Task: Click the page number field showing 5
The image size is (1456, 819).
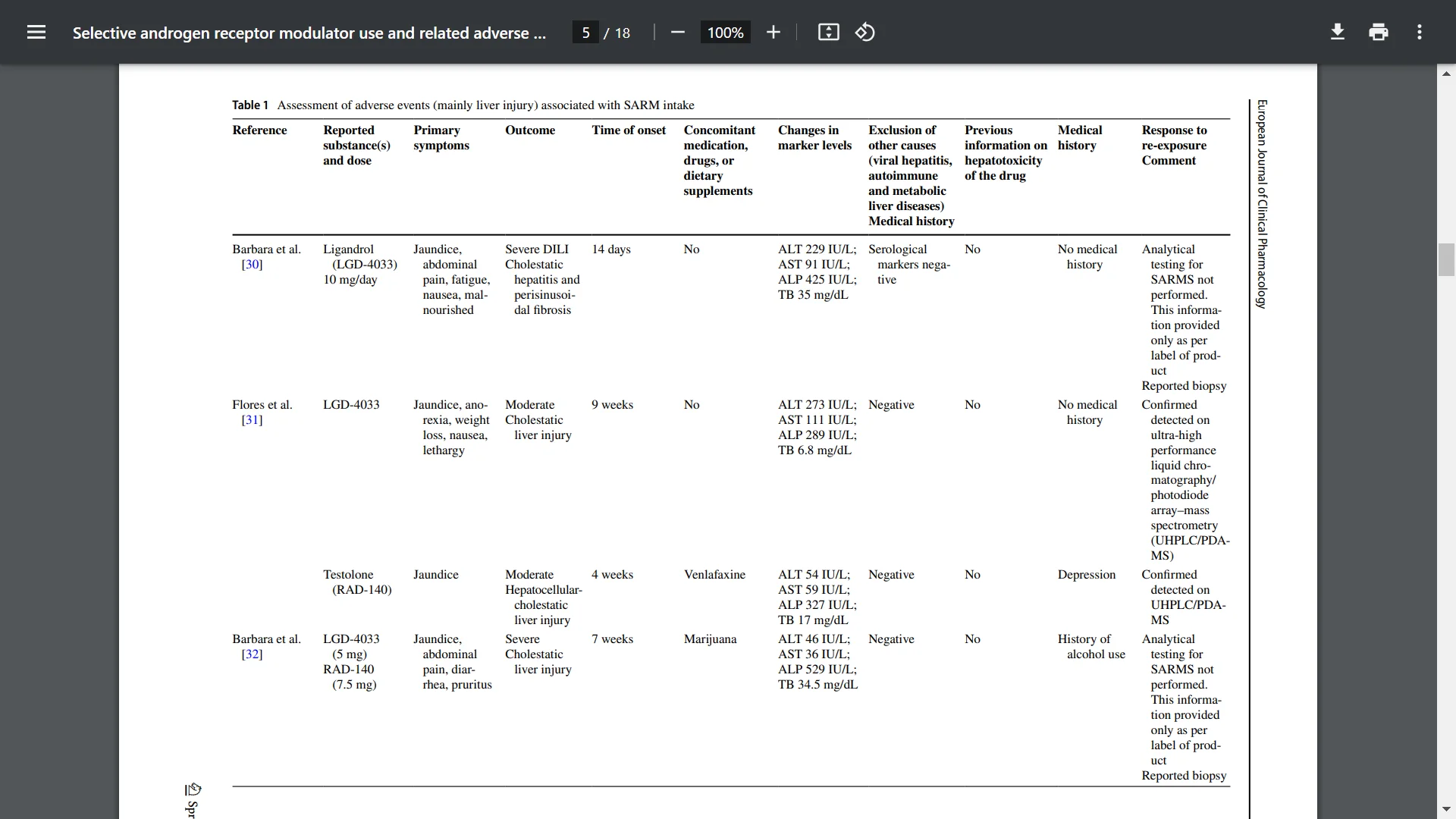Action: pos(585,33)
